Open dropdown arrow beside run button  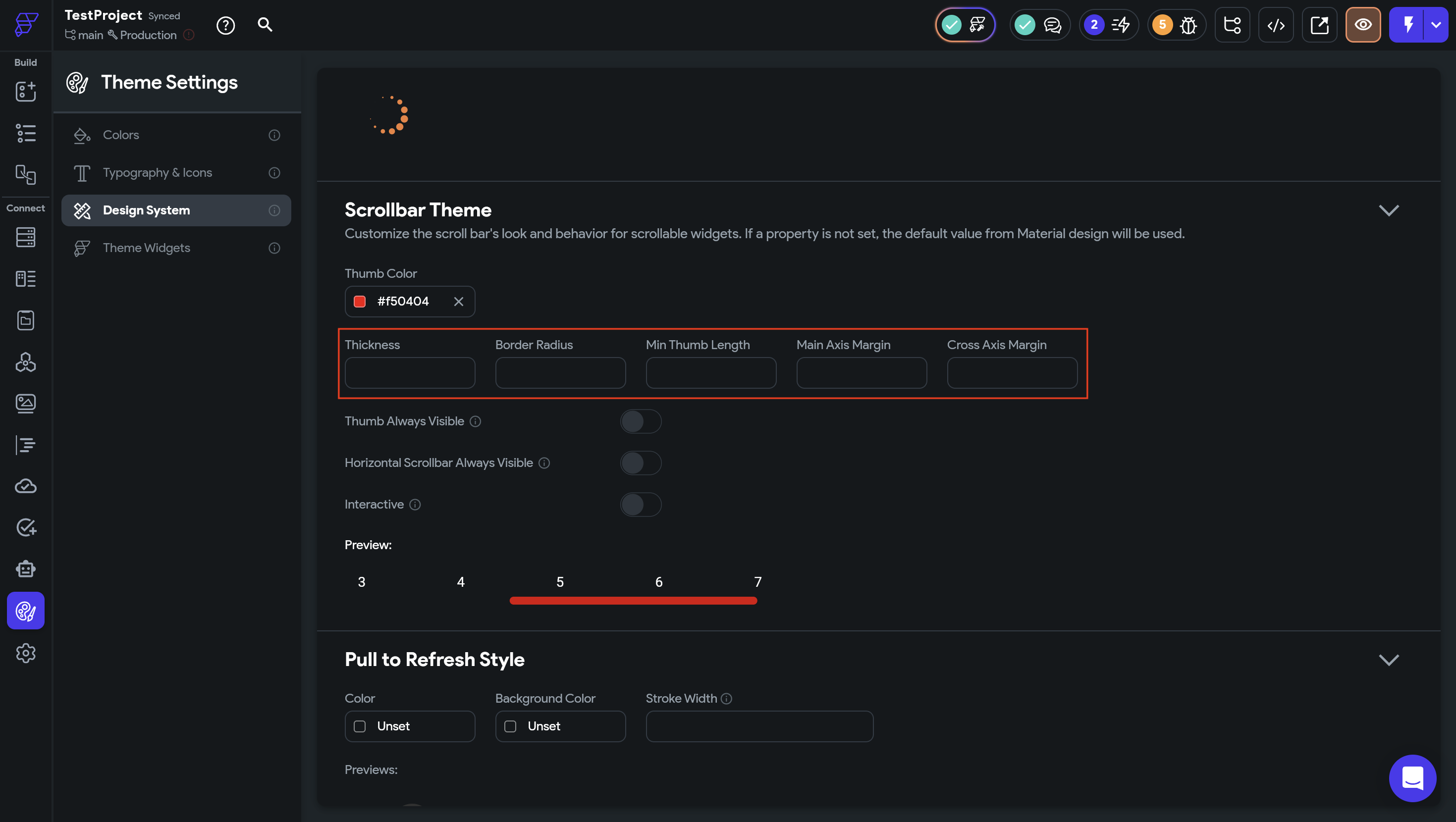click(x=1436, y=25)
